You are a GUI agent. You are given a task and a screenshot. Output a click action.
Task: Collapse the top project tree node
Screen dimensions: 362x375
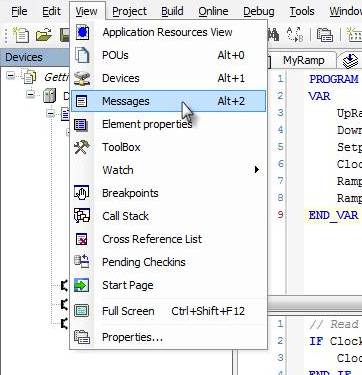11,76
